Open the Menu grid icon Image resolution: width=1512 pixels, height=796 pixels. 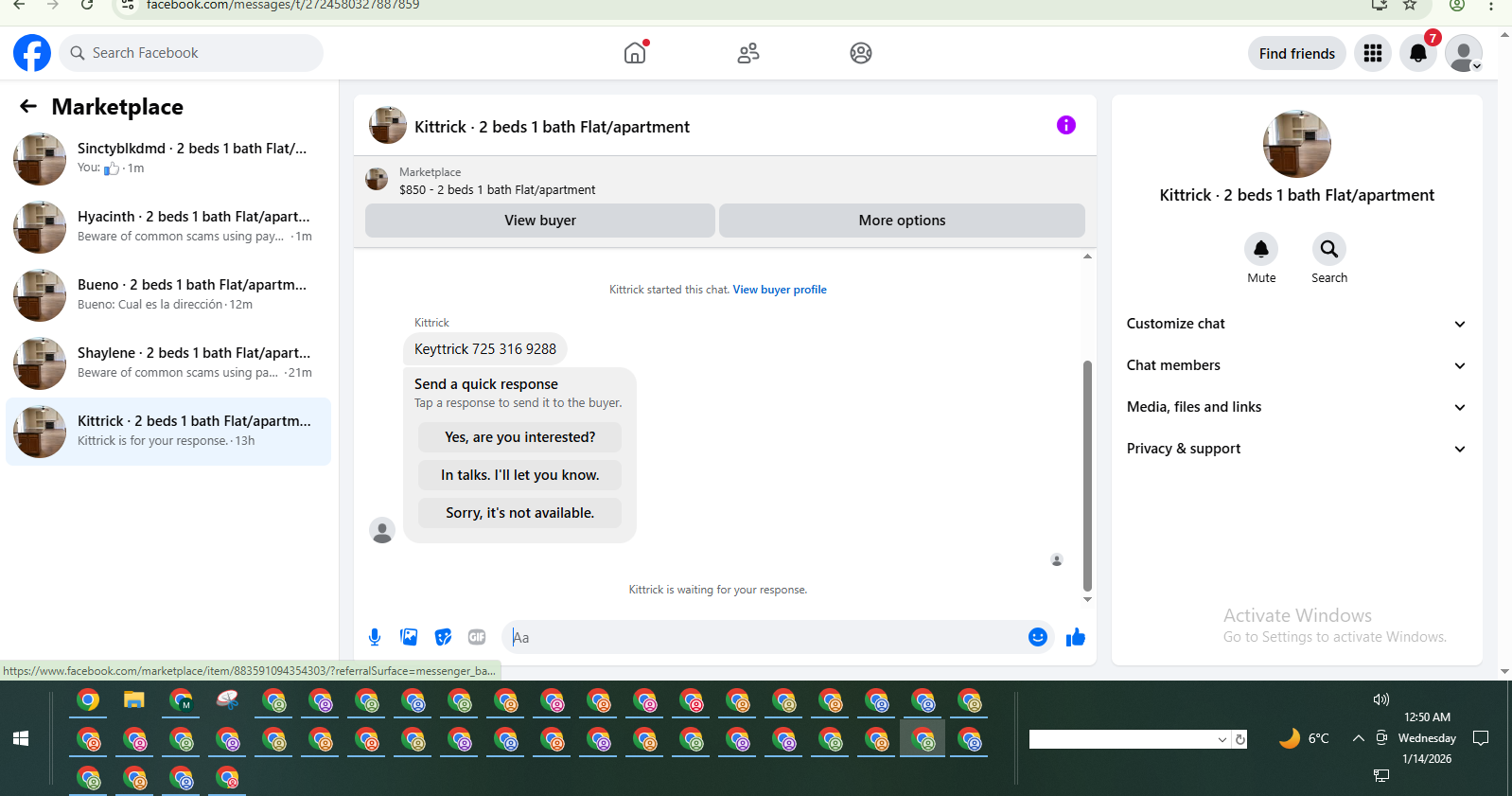pos(1373,53)
